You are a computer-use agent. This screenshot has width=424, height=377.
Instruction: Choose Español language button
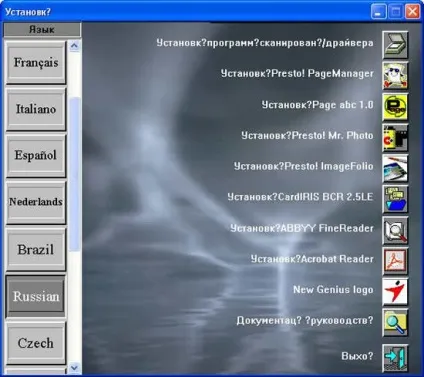(36, 156)
